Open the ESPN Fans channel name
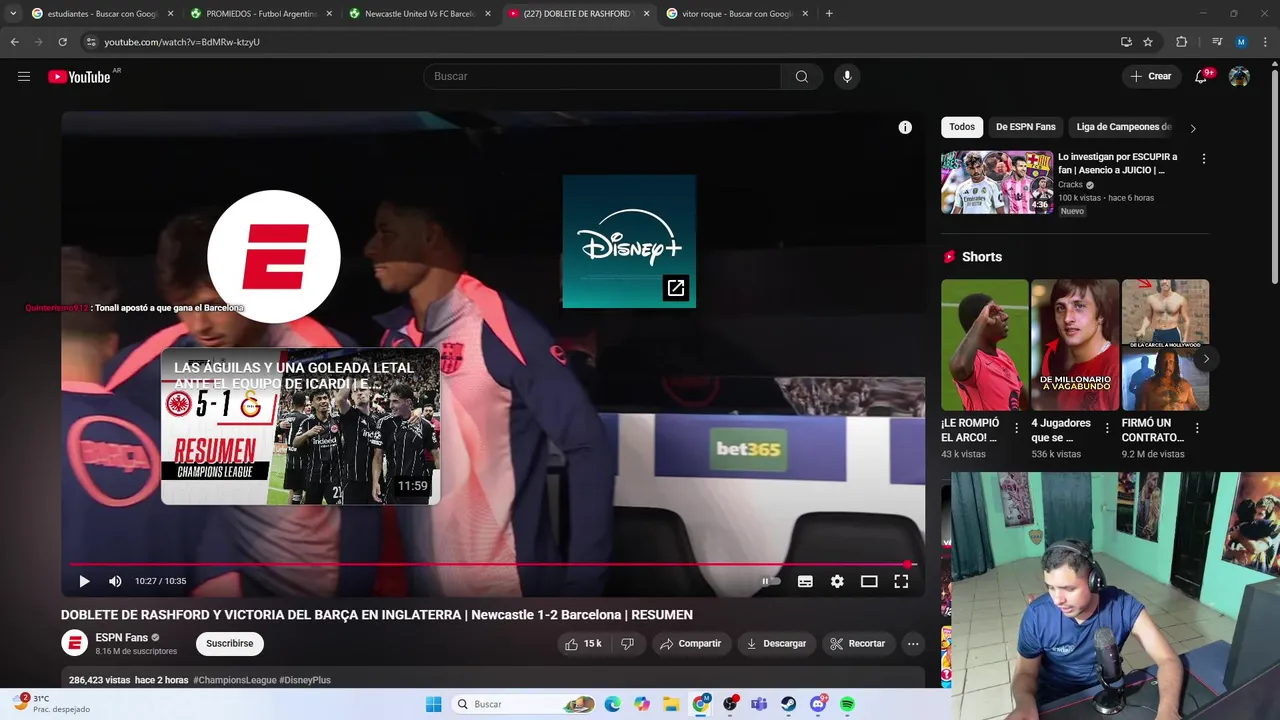Viewport: 1280px width, 720px height. 121,638
